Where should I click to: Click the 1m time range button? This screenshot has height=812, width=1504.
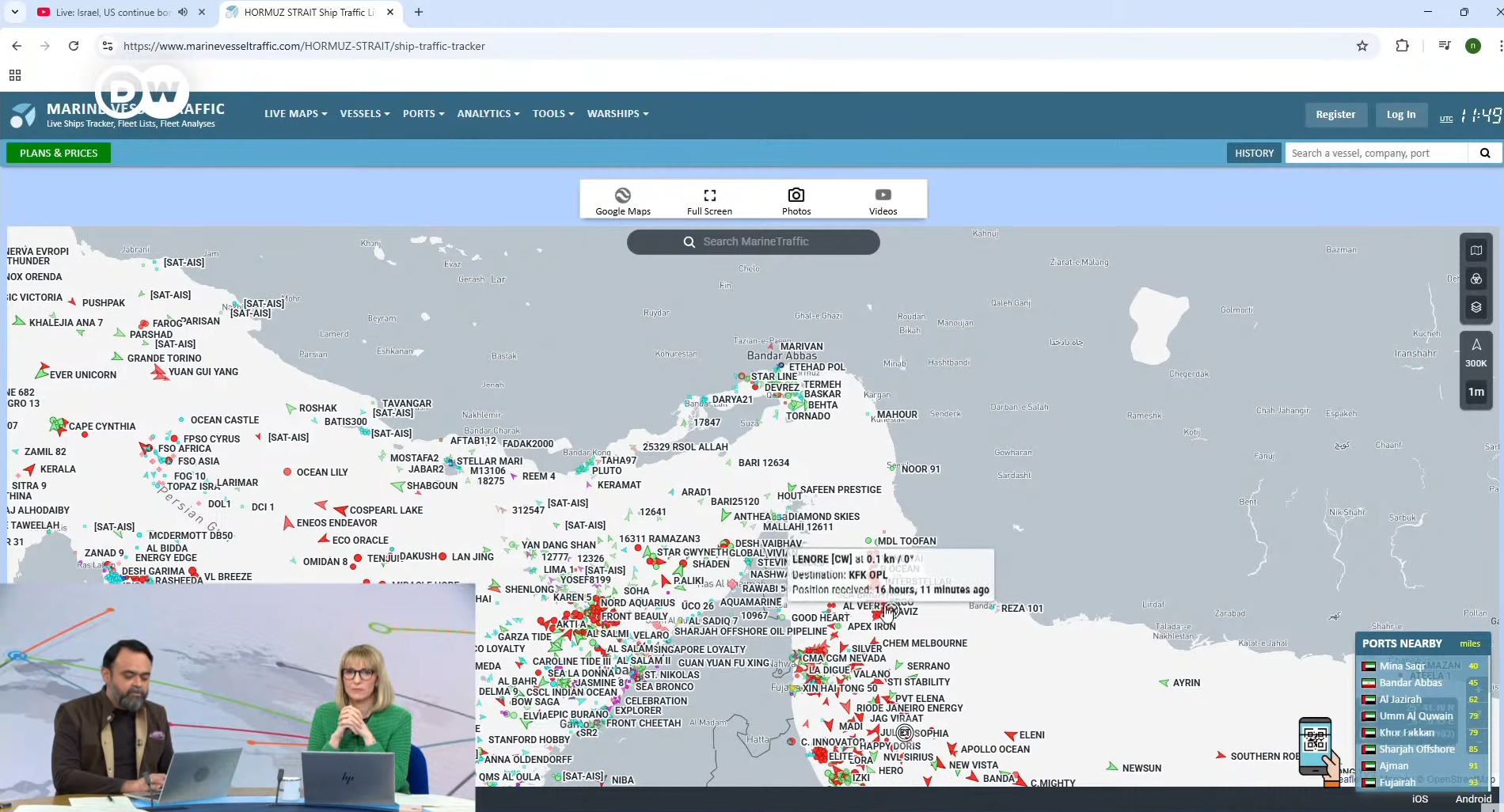tap(1476, 392)
